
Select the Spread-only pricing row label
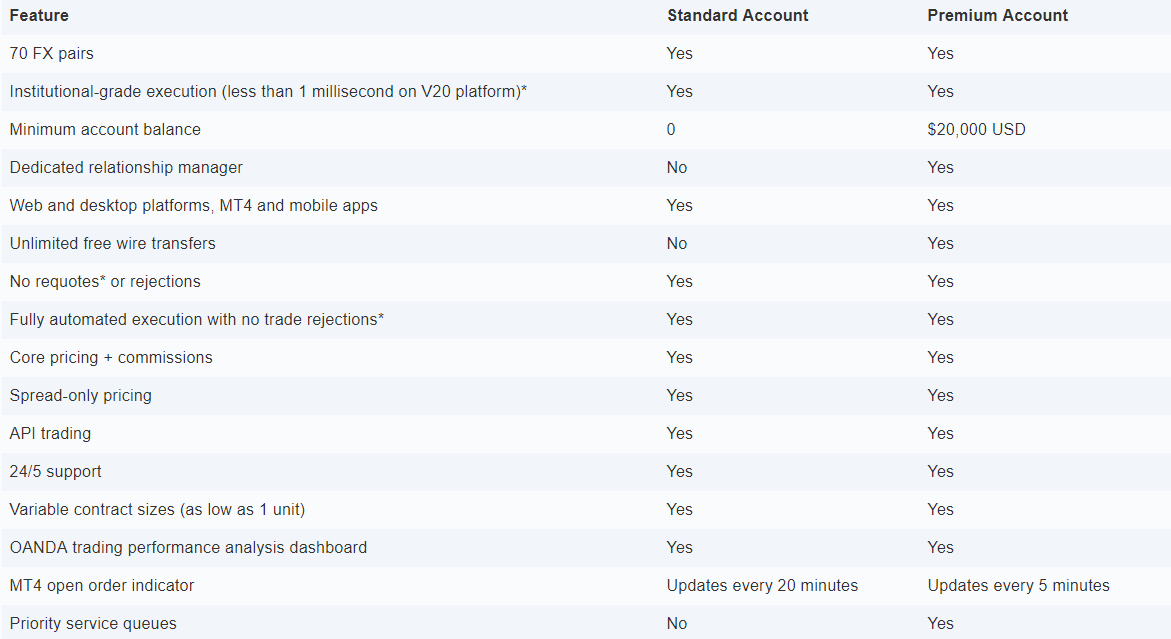tap(81, 396)
